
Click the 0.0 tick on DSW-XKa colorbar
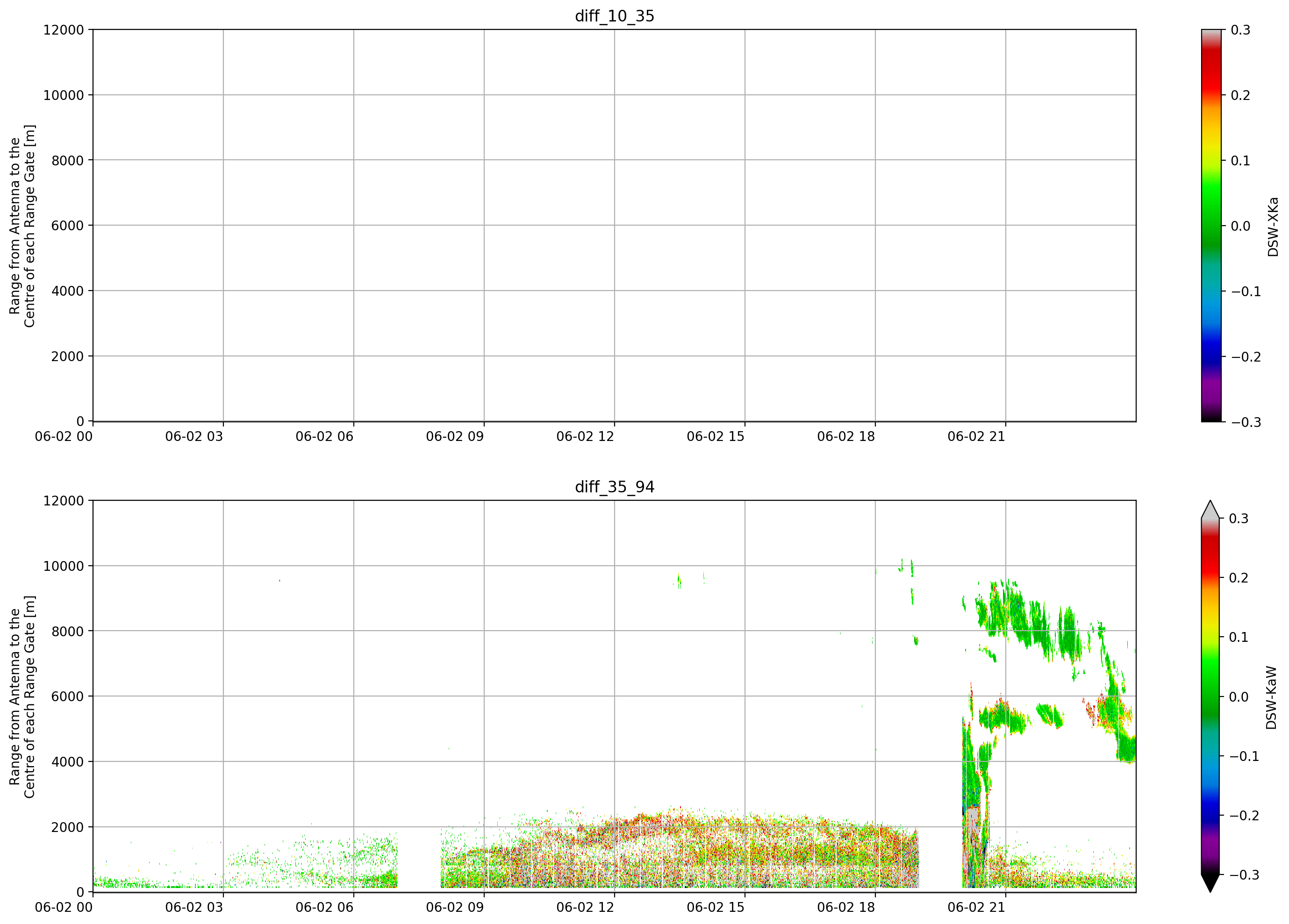point(1241,226)
